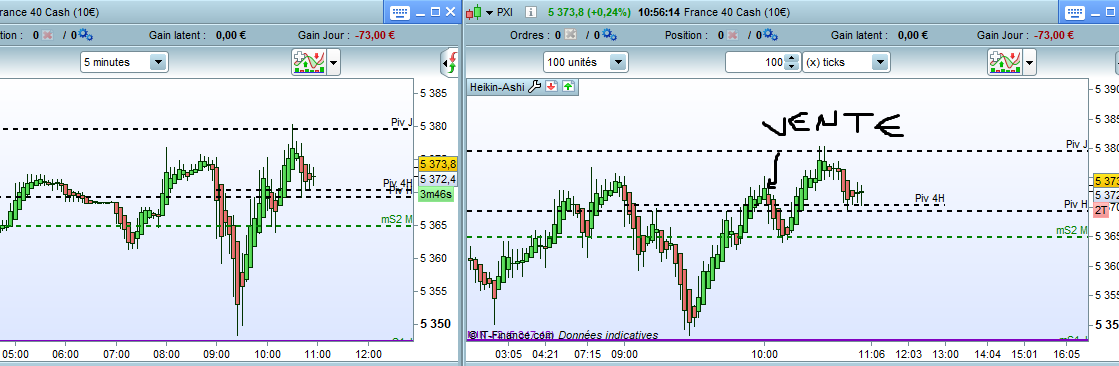The height and width of the screenshot is (366, 1119).
Task: Click mS2 M label in right chart
Action: tap(1072, 230)
